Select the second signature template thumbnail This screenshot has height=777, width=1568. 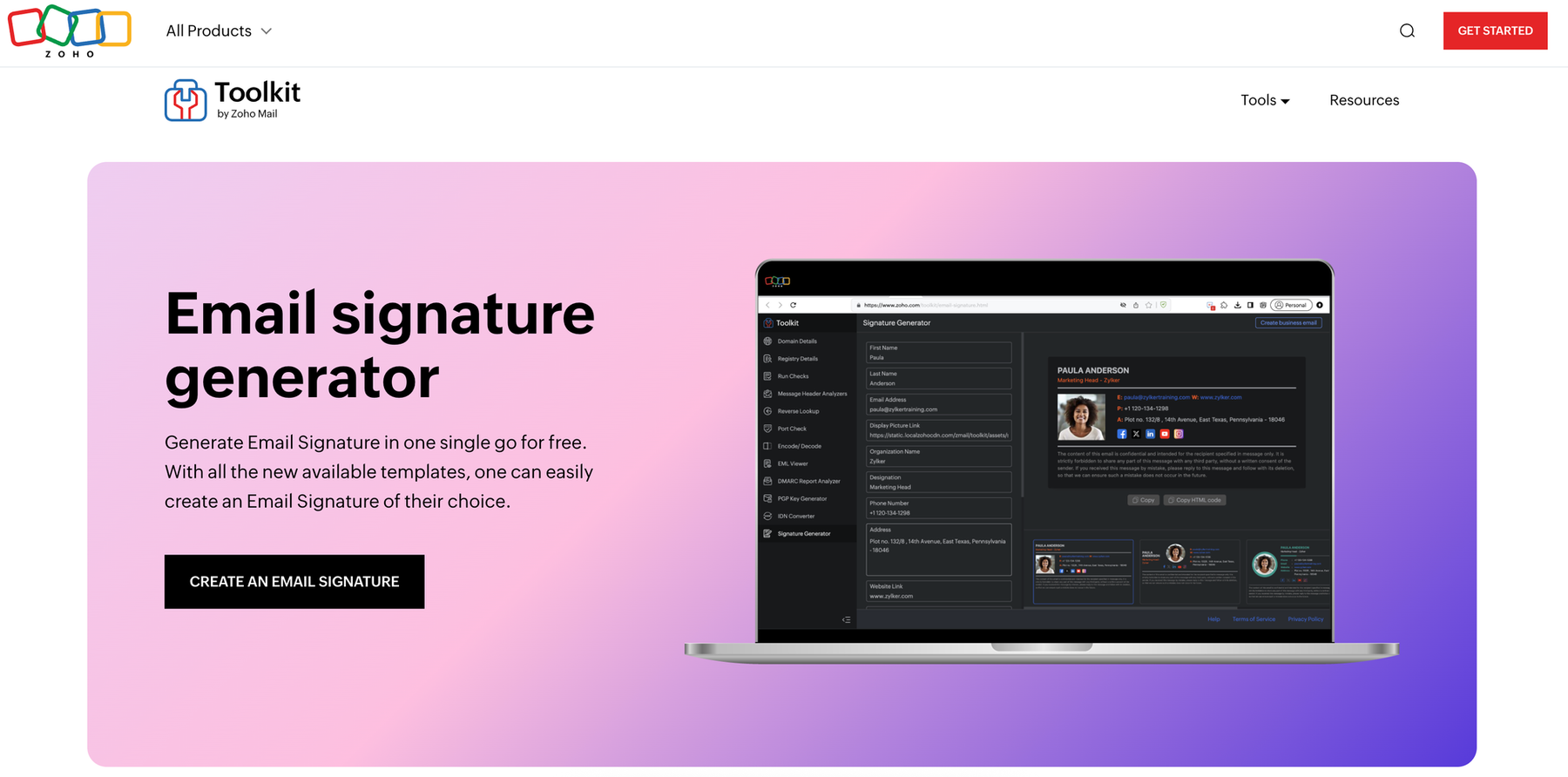pos(1189,571)
